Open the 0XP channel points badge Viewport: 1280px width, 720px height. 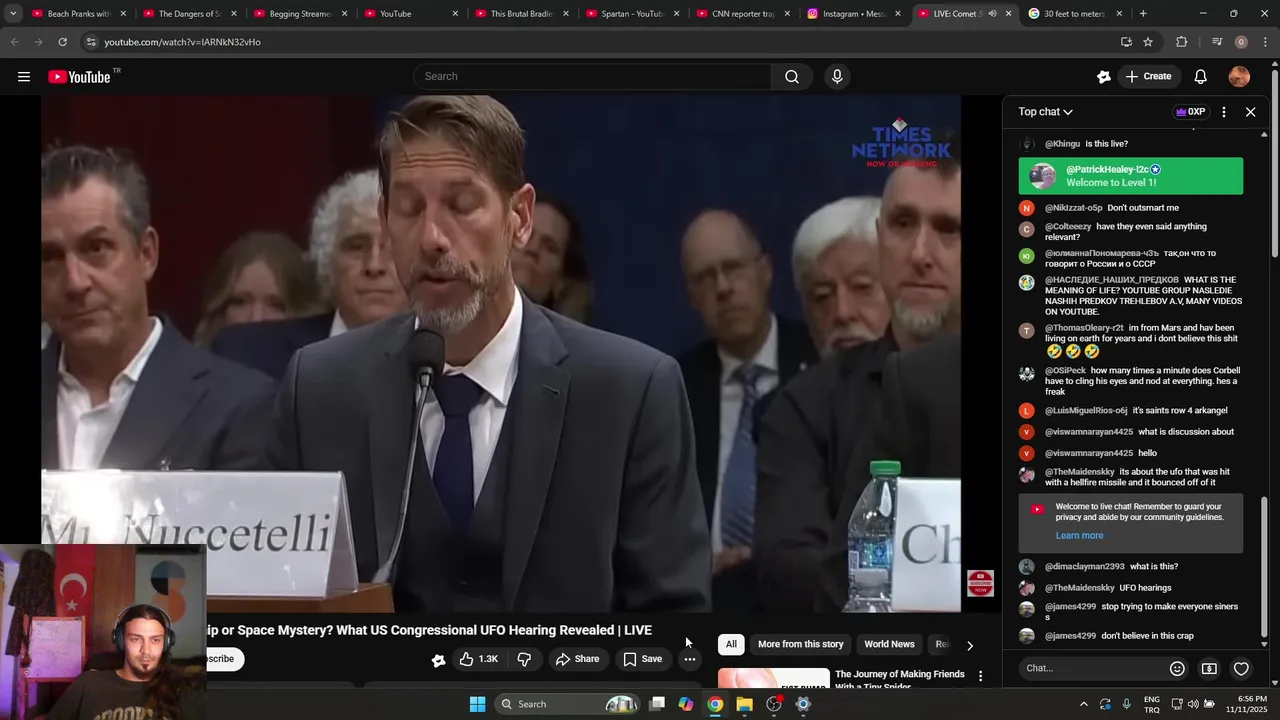point(1190,112)
